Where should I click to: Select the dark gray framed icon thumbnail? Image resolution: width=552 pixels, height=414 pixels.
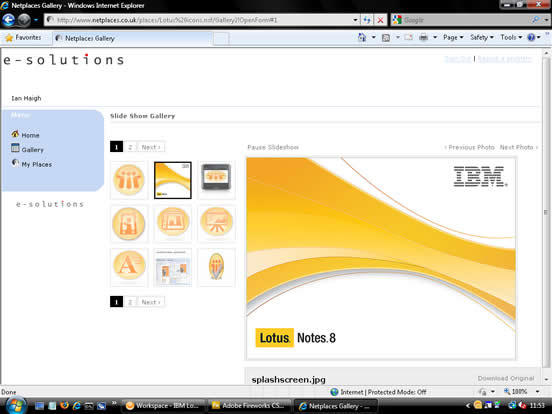[216, 180]
